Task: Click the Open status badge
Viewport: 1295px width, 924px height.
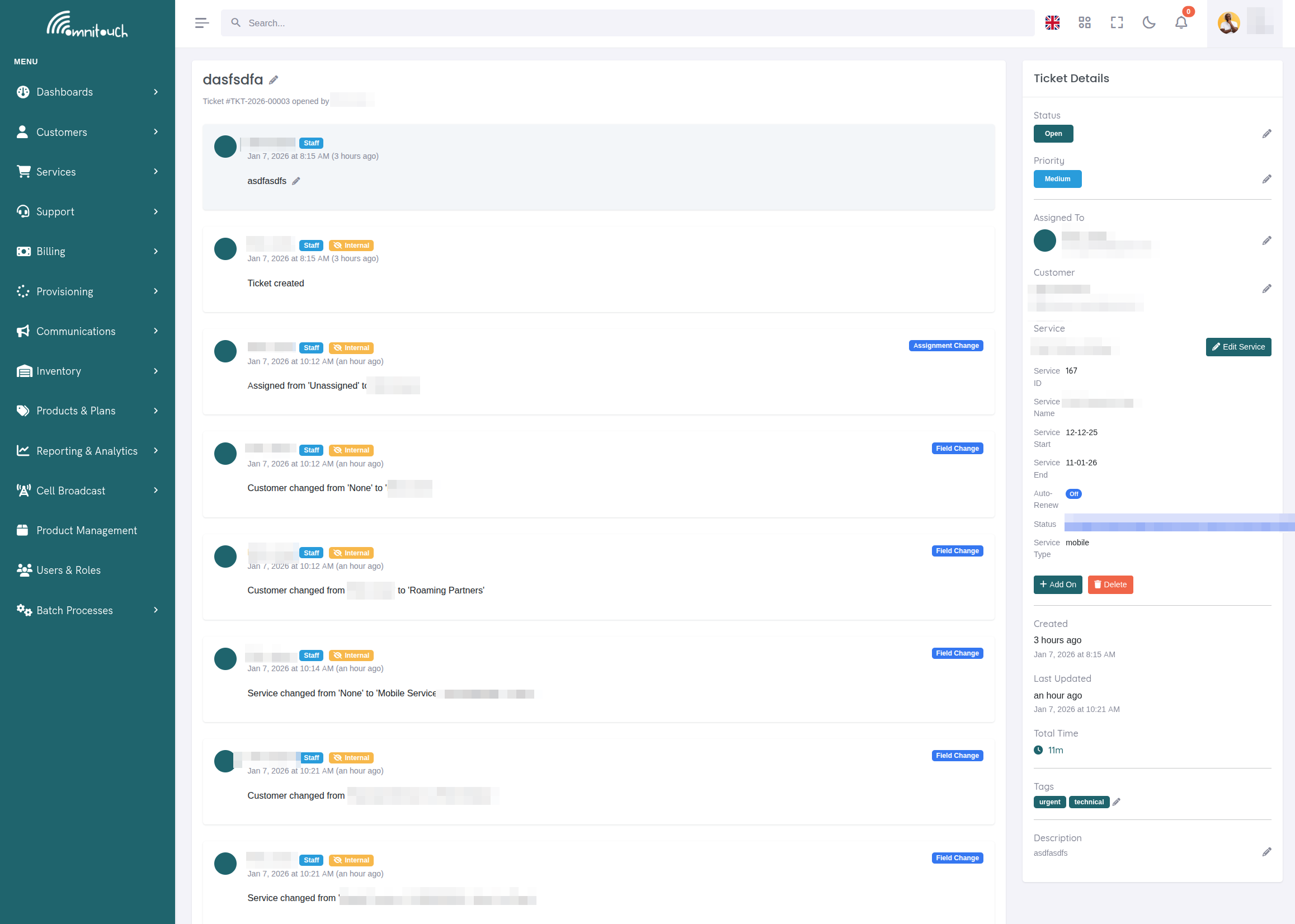Action: [1053, 134]
